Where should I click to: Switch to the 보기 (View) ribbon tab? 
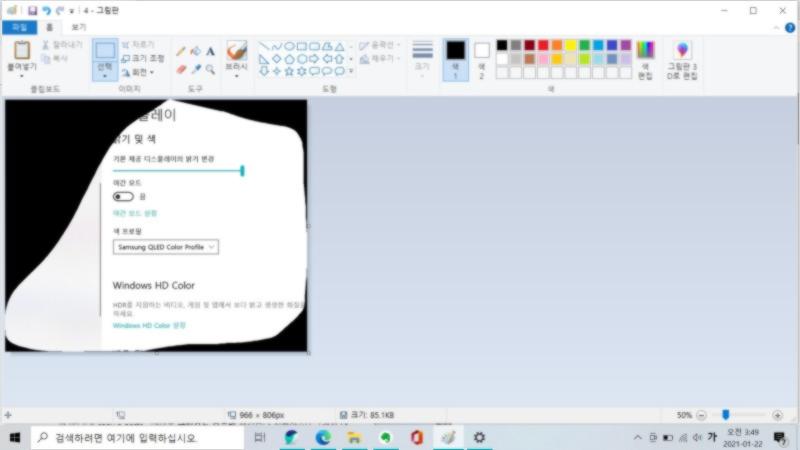(x=79, y=27)
